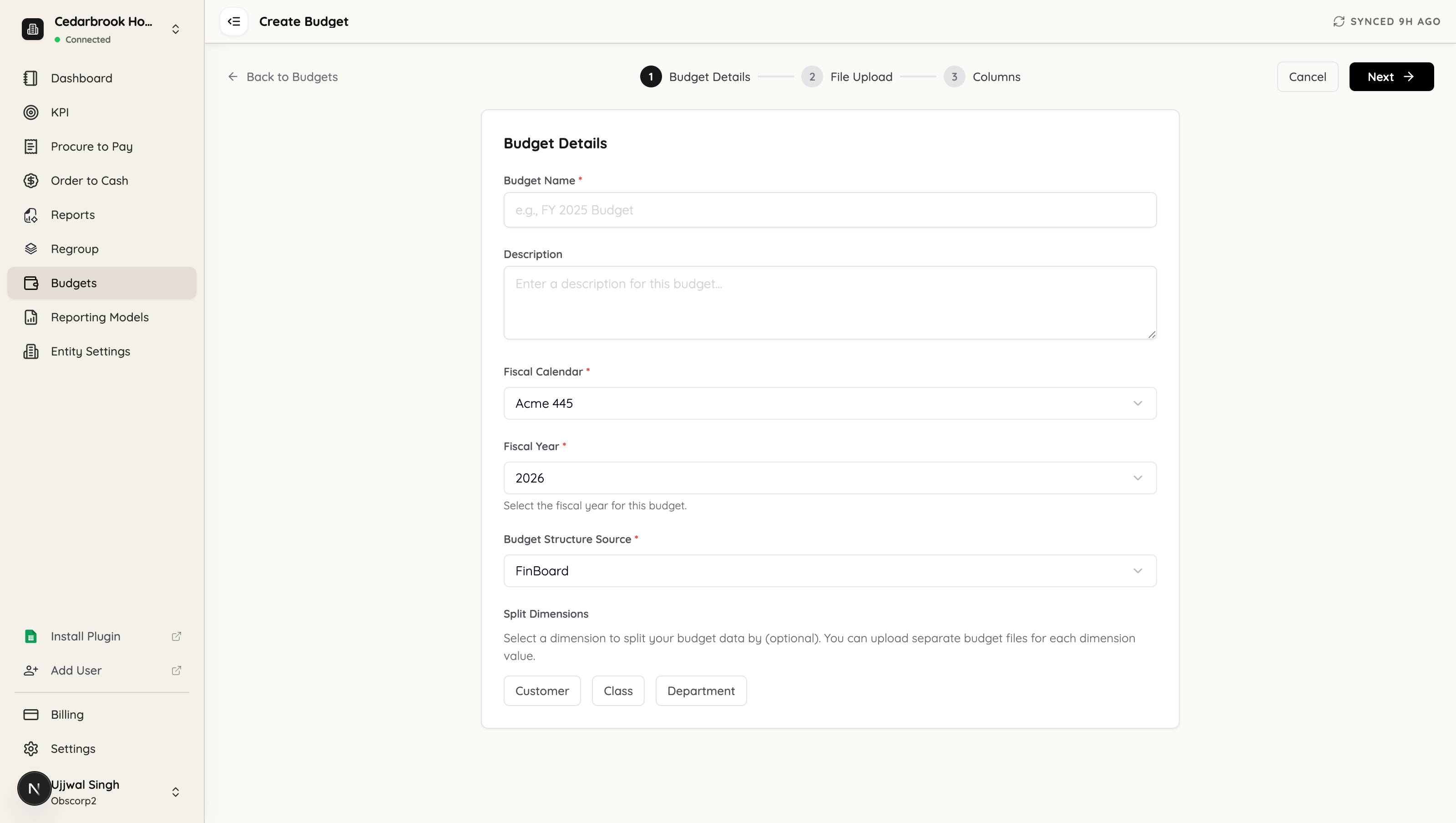This screenshot has height=823, width=1456.
Task: Open the Fiscal Calendar dropdown showing Acme 445
Action: coord(830,403)
